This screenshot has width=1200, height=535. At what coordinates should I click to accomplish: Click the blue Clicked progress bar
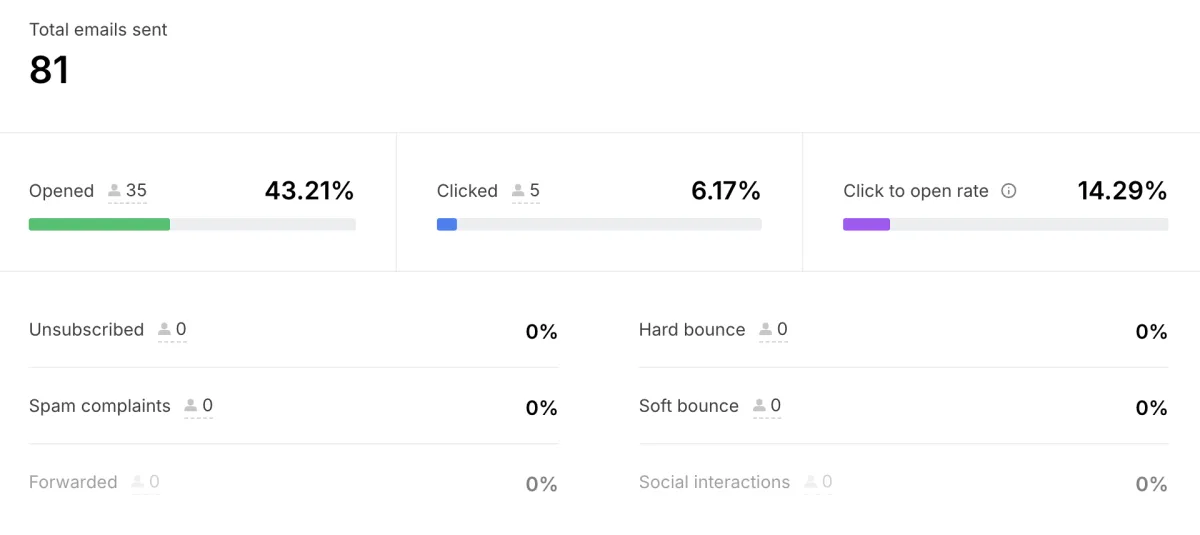click(x=447, y=224)
